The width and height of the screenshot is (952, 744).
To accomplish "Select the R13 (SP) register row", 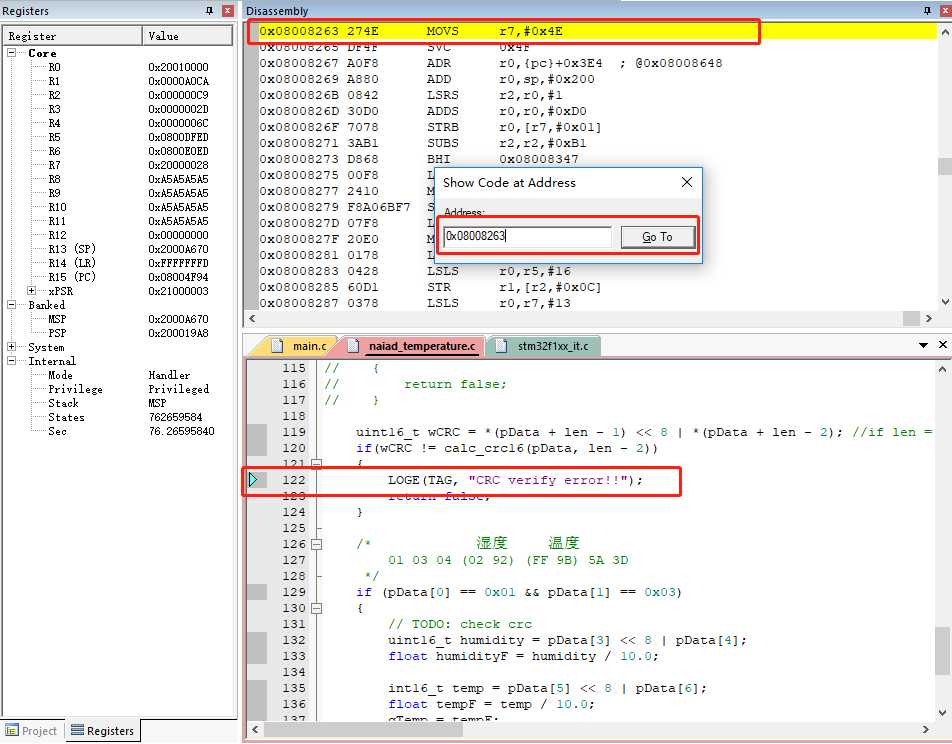I will 118,249.
